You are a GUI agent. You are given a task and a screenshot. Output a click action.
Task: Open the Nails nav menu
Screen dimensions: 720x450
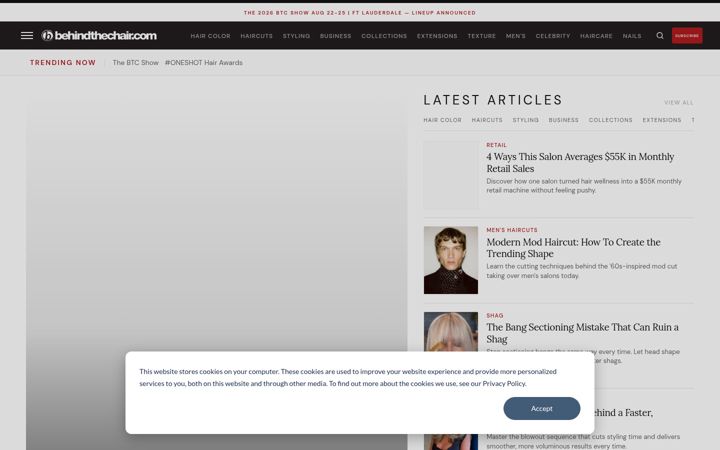click(x=632, y=36)
